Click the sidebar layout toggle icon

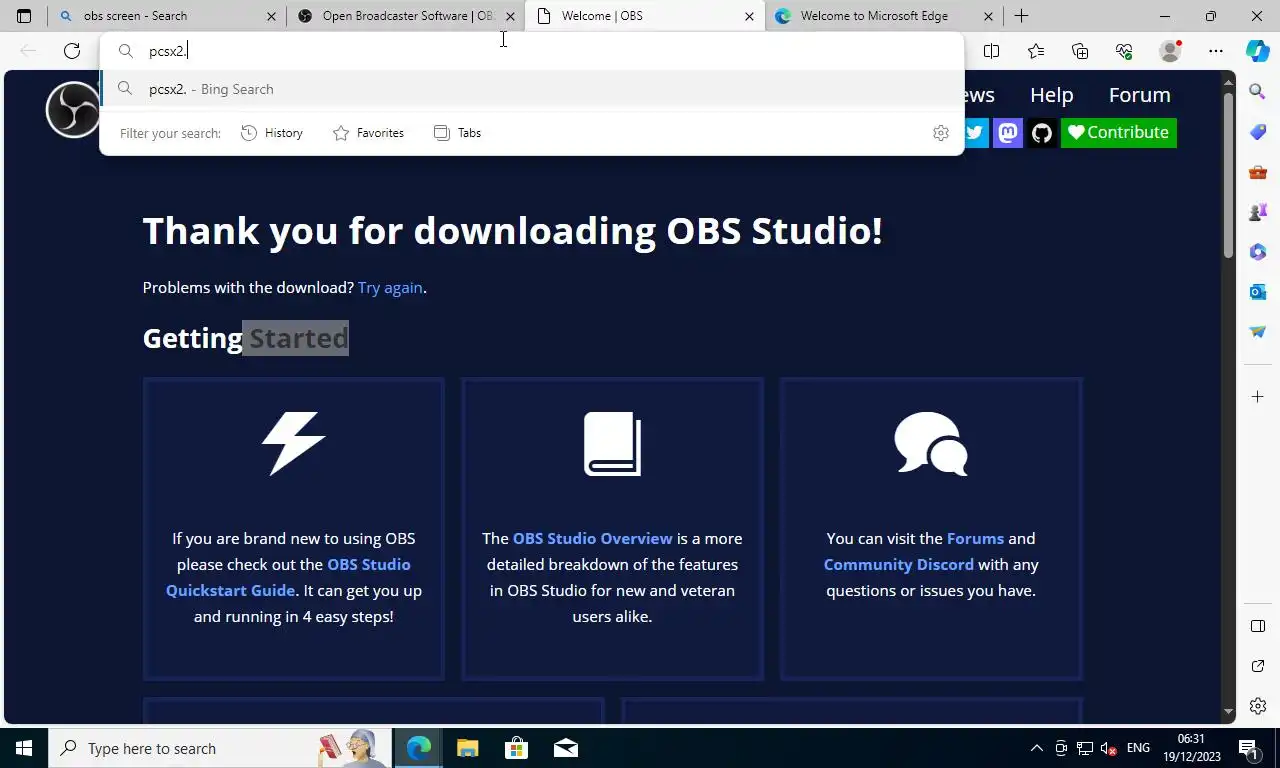point(1258,626)
